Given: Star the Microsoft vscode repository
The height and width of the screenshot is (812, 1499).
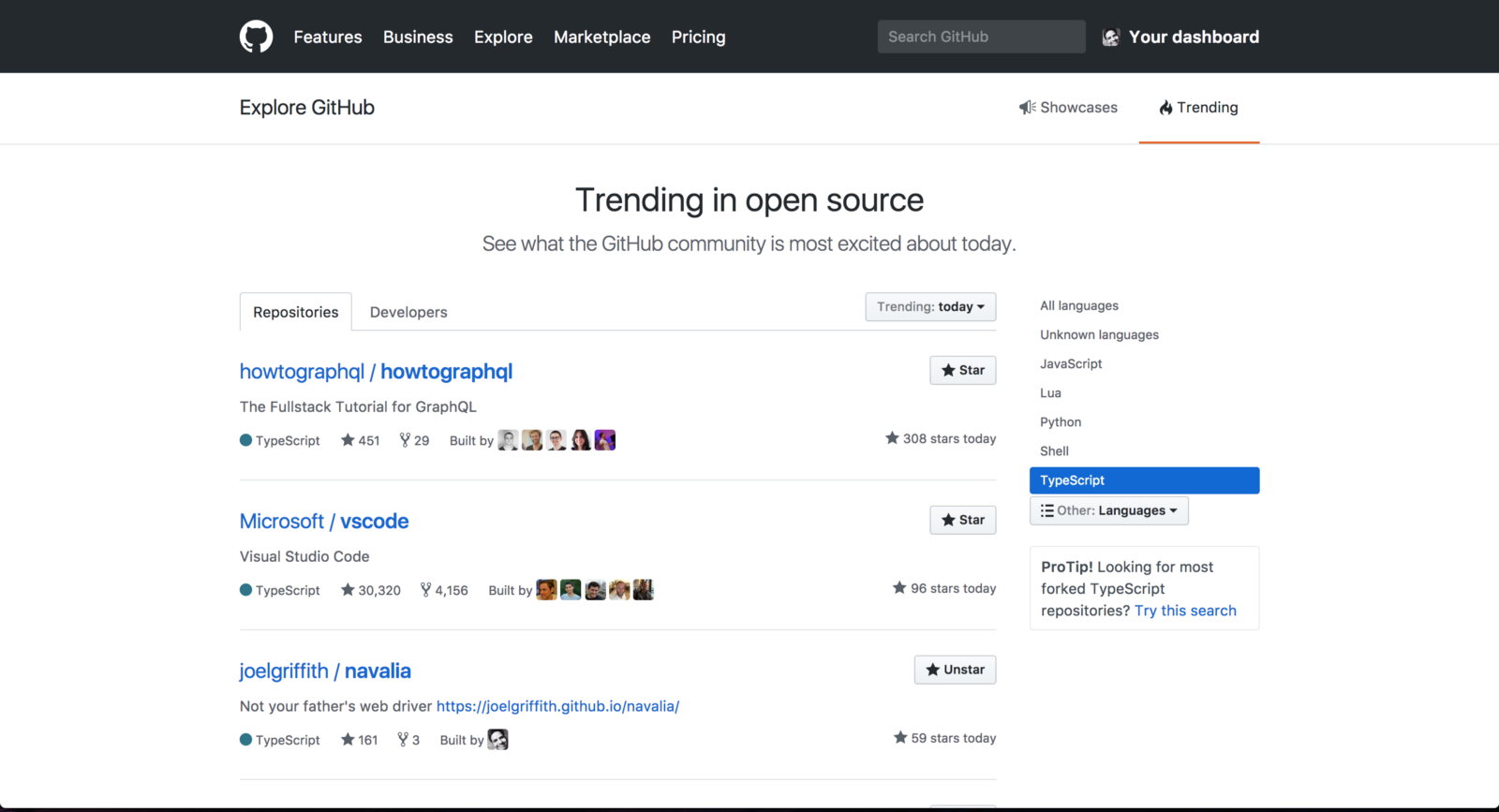Looking at the screenshot, I should 962,520.
